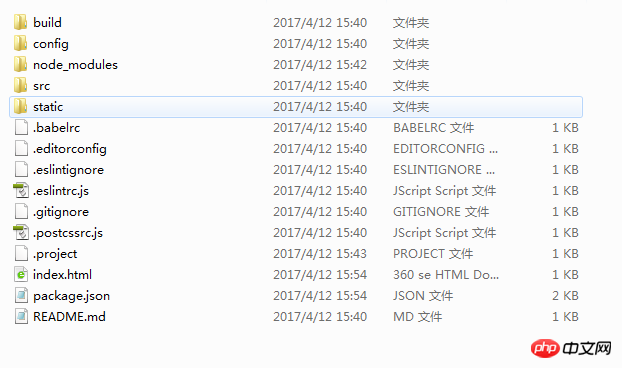Click the JSON 文件 type cell

click(x=423, y=295)
